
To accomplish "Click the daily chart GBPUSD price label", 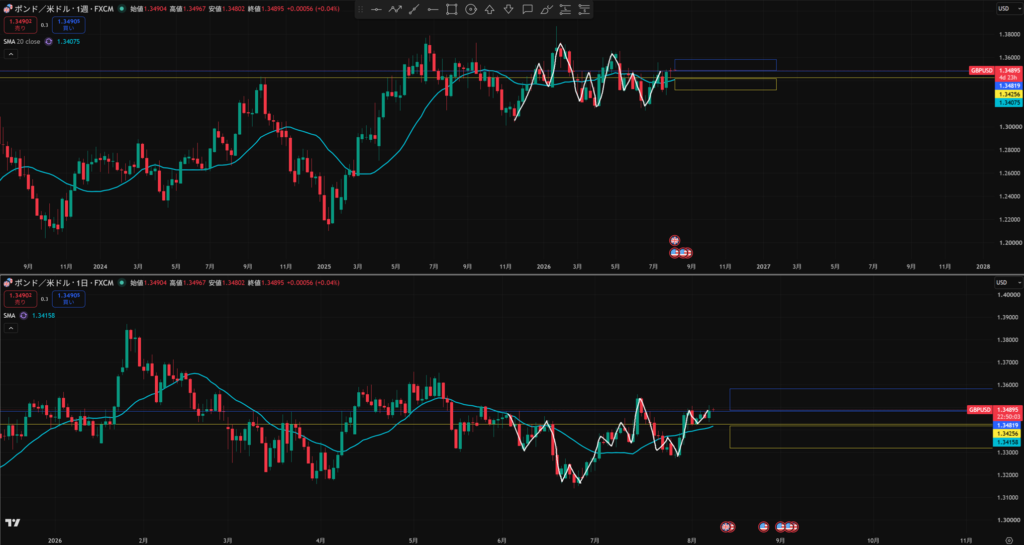I will click(x=980, y=409).
